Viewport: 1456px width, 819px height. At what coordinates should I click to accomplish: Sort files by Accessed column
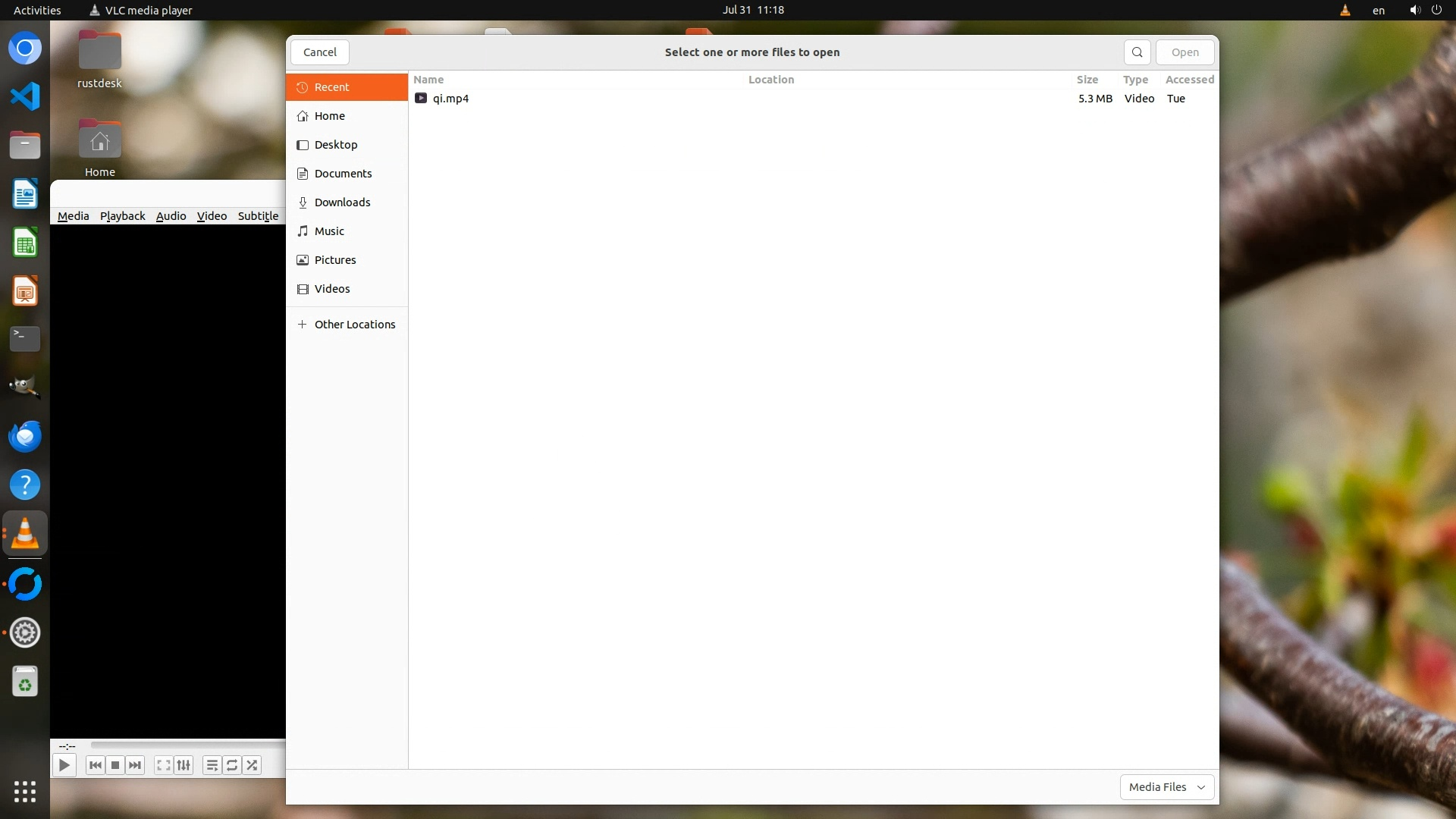(1188, 80)
